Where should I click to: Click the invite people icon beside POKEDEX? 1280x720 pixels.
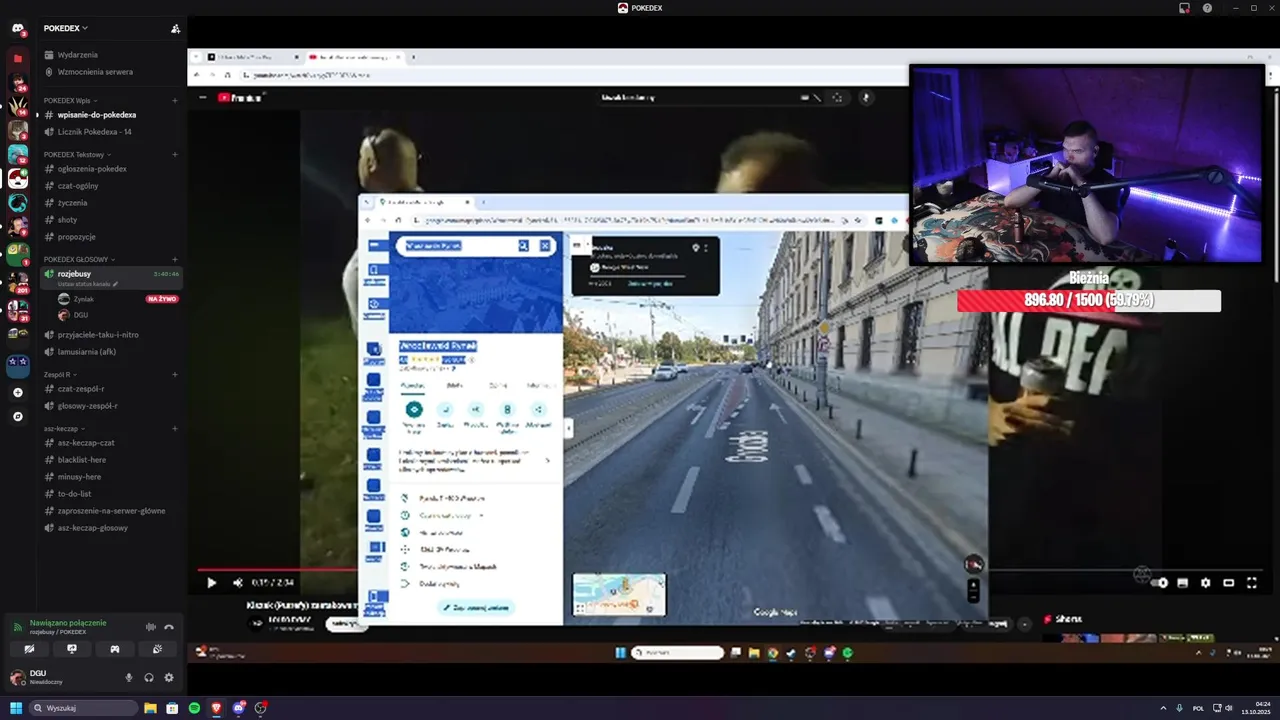(x=176, y=28)
